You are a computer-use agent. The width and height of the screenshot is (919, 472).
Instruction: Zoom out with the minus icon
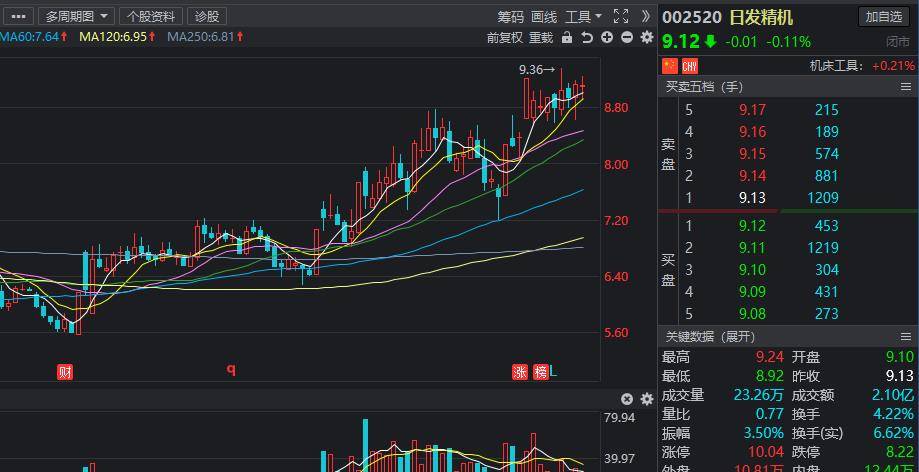(627, 38)
